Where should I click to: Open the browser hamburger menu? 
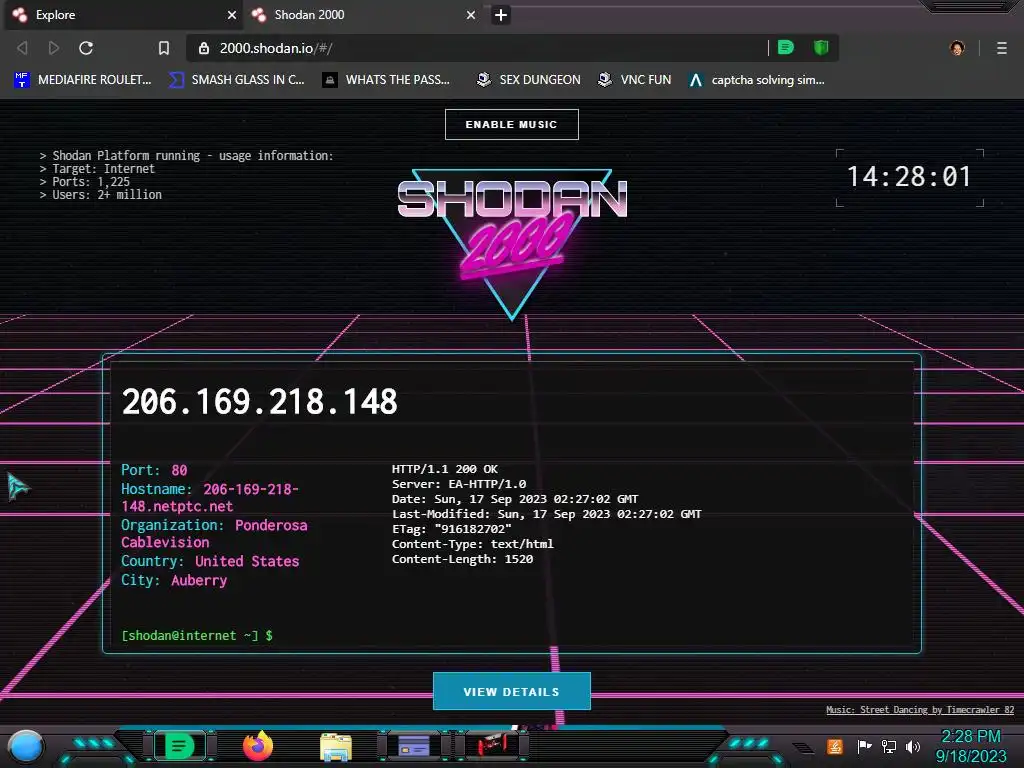coord(1002,48)
